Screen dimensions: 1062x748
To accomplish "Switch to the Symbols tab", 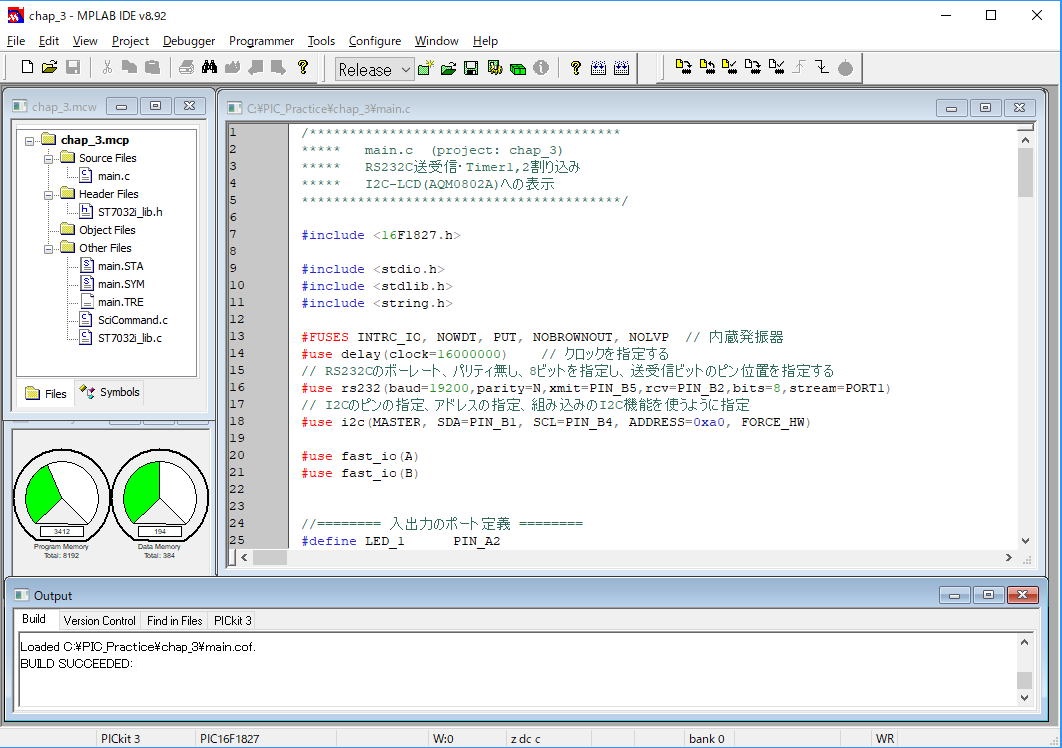I will pos(110,393).
